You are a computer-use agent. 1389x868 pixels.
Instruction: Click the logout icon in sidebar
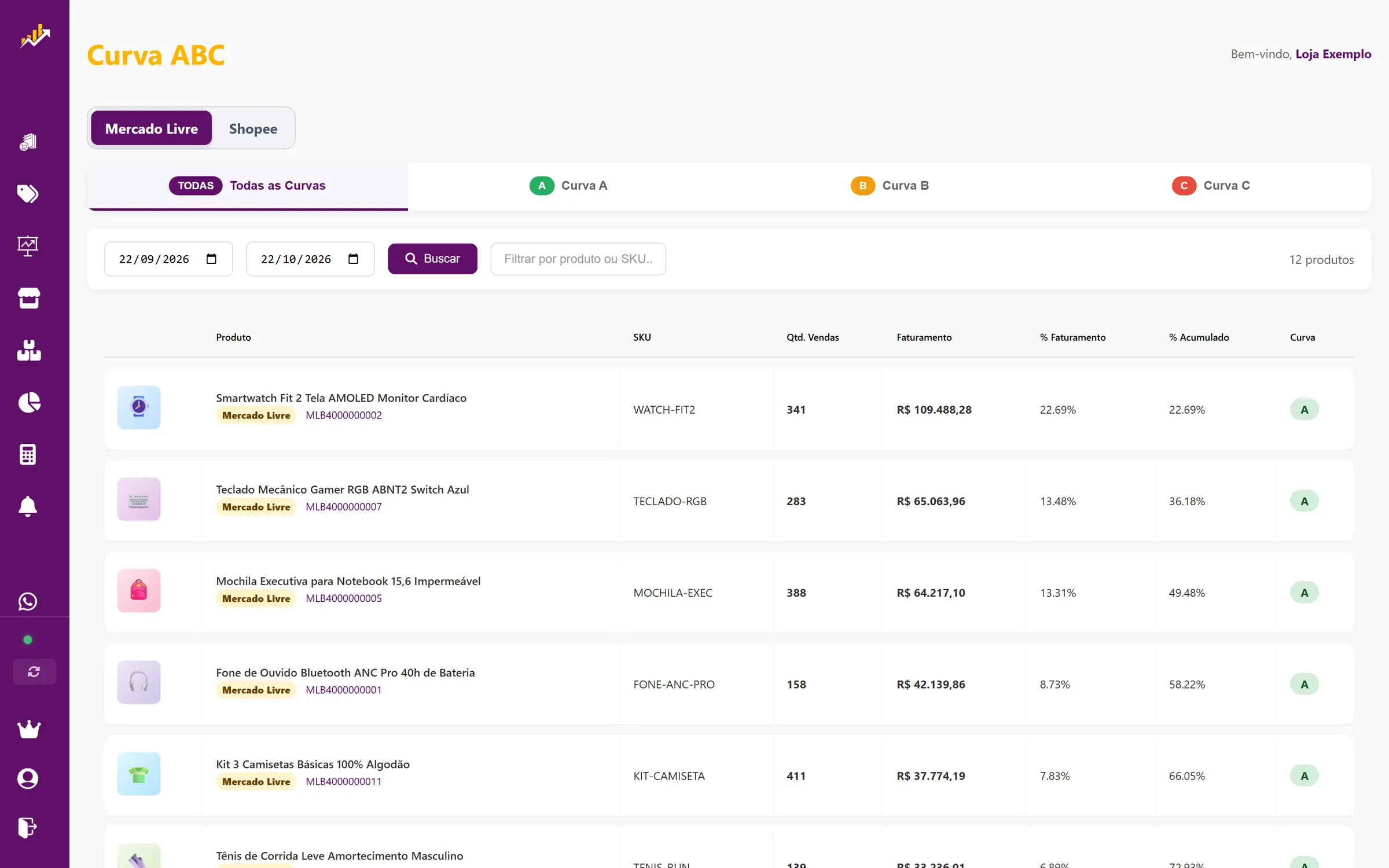tap(27, 827)
